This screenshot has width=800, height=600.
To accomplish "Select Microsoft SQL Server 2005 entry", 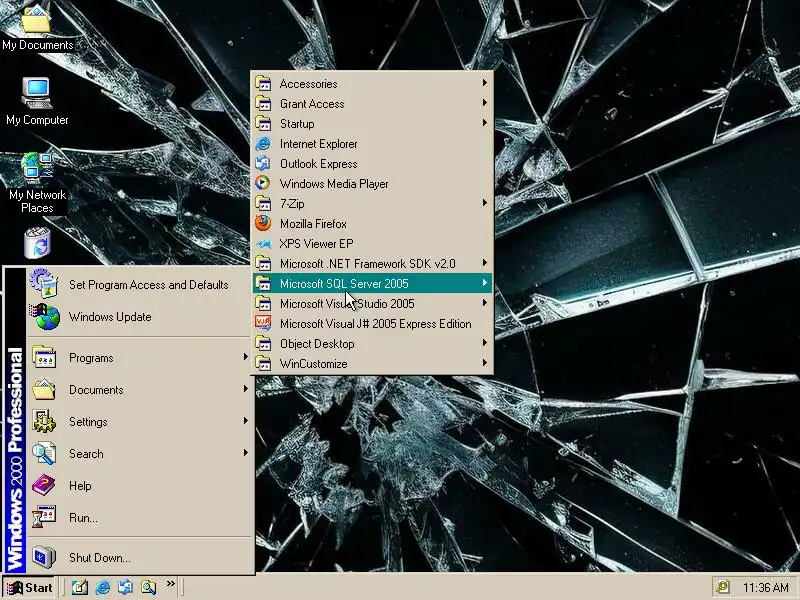I will [x=372, y=284].
